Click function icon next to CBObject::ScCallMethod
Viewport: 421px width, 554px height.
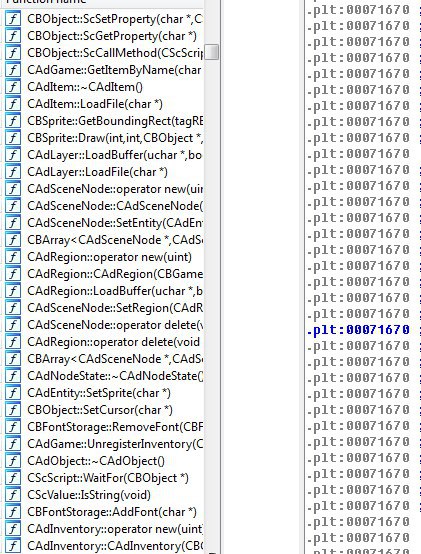[13, 53]
